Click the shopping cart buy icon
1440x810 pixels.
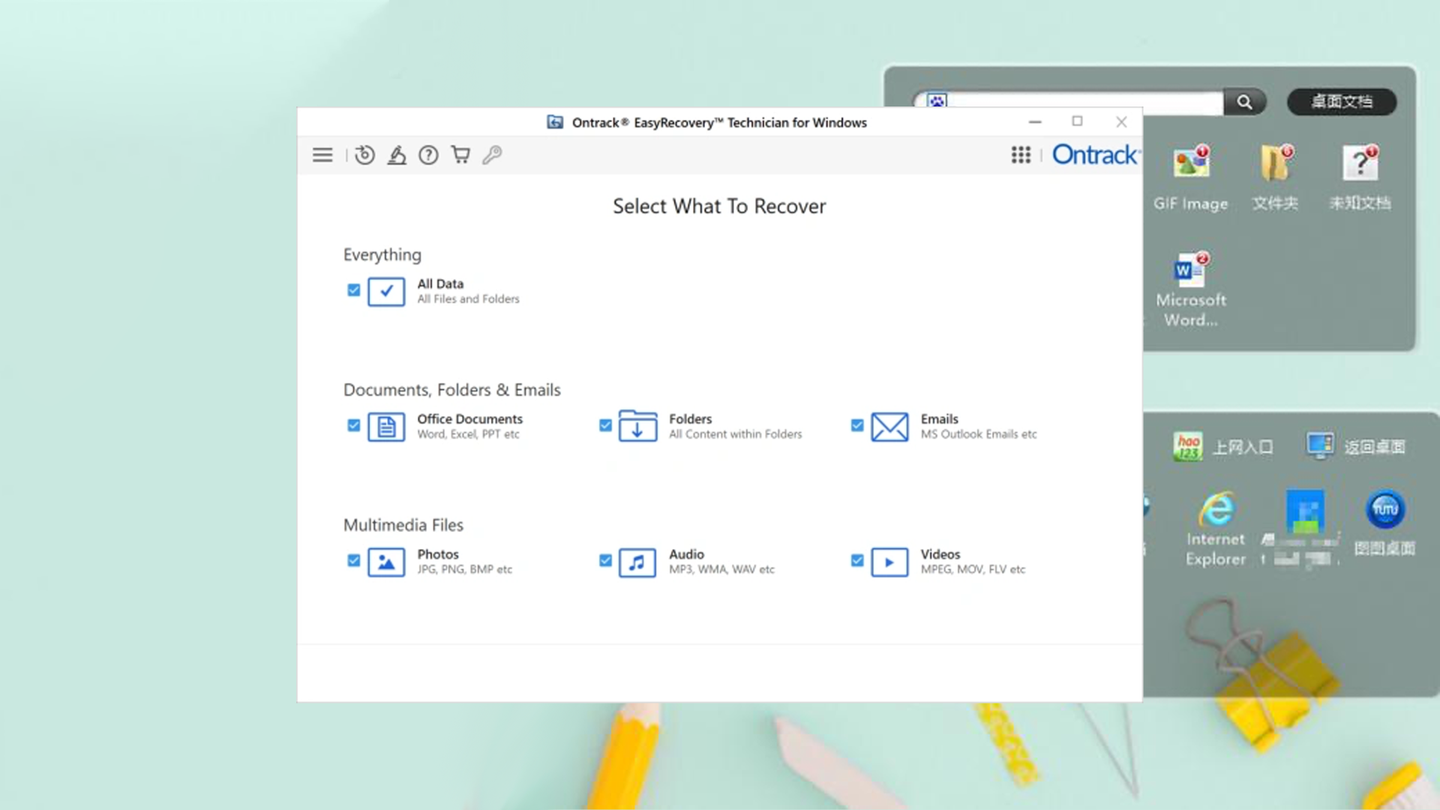pos(460,155)
